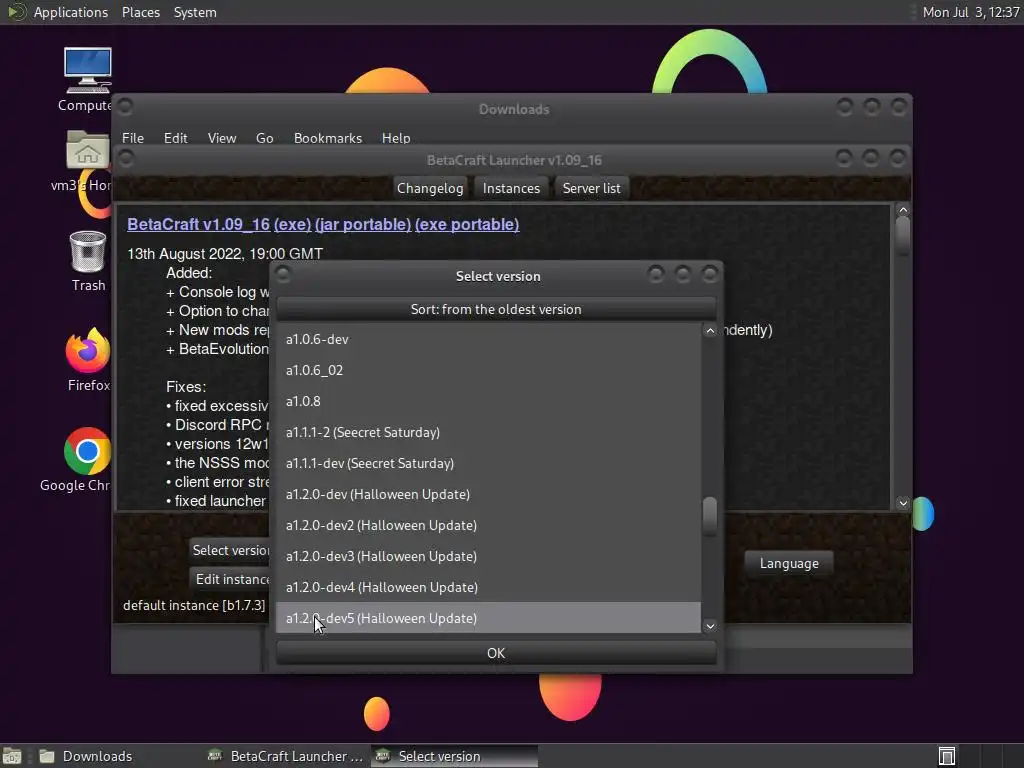Viewport: 1024px width, 768px height.
Task: Open Go menu in Downloads window
Action: click(x=264, y=138)
